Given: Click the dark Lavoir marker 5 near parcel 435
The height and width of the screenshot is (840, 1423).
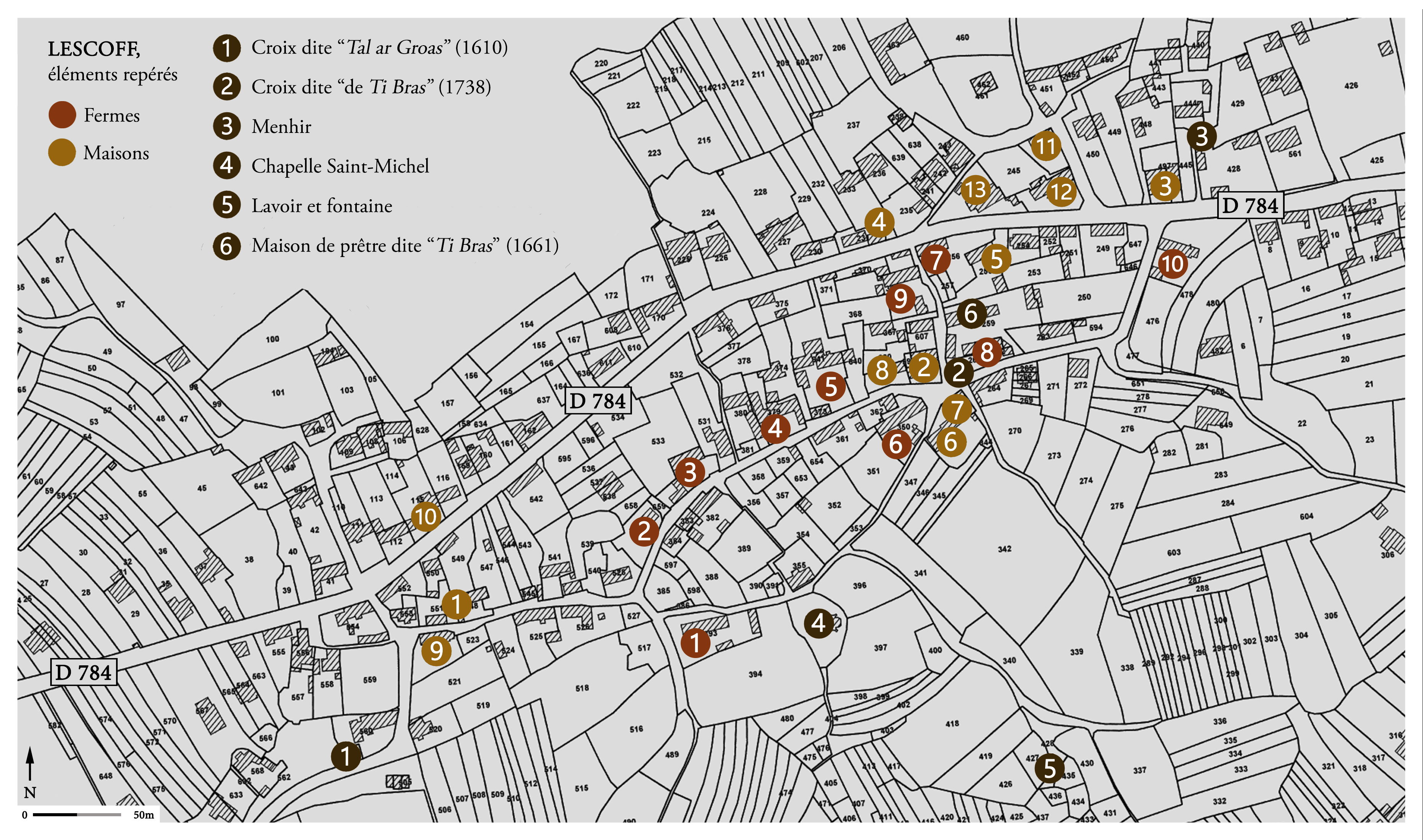Looking at the screenshot, I should point(1049,769).
